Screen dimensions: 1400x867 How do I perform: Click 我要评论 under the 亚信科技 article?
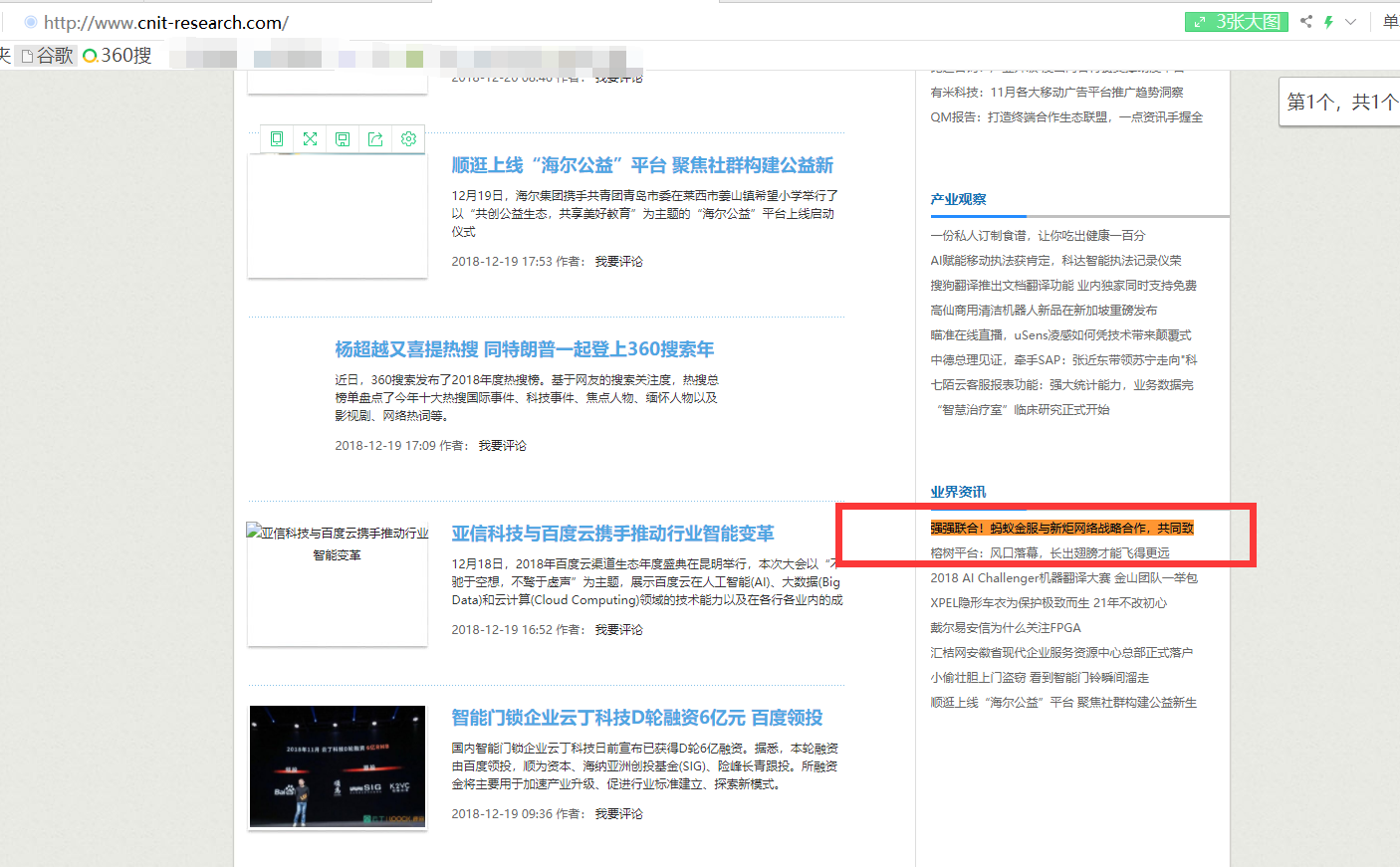pos(619,630)
